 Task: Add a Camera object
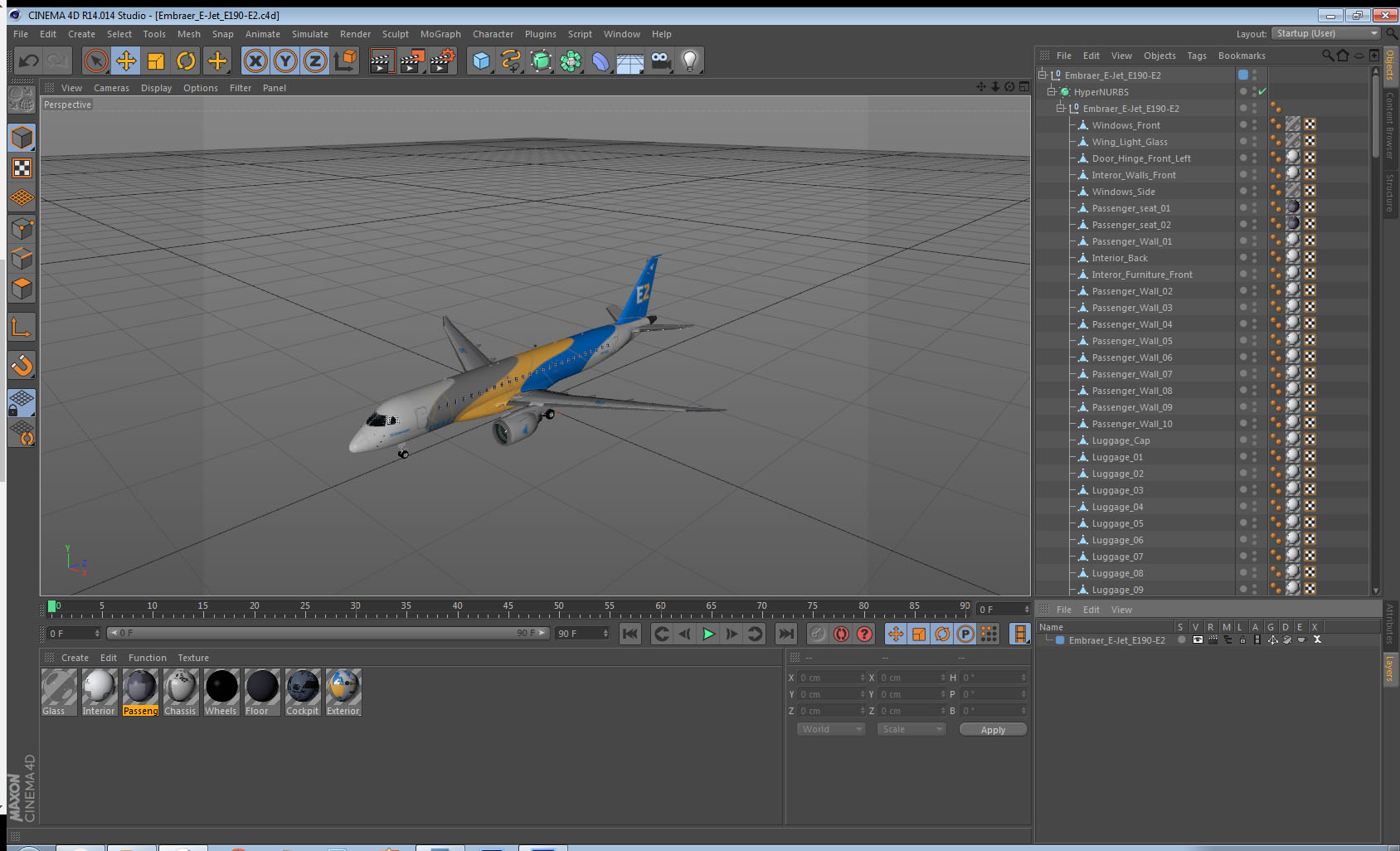pos(660,61)
